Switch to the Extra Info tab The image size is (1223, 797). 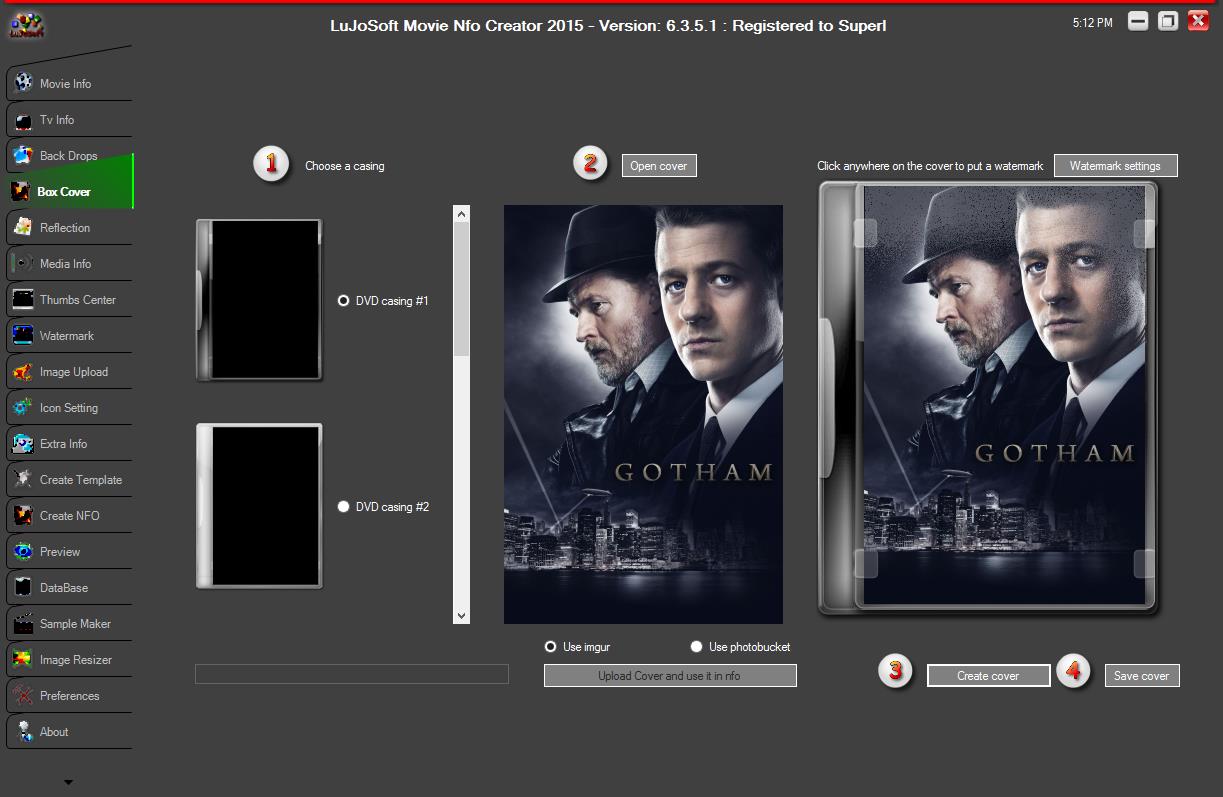[x=69, y=444]
